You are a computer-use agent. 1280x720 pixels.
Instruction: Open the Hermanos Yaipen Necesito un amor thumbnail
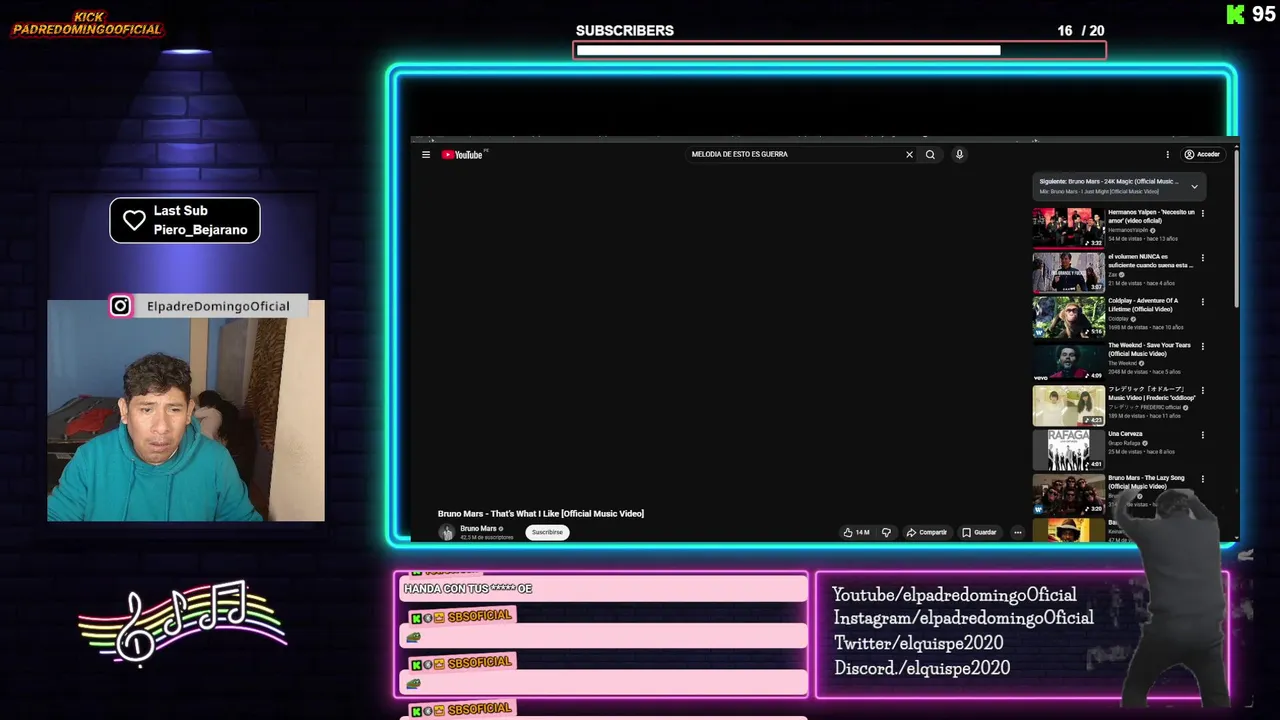pos(1068,227)
